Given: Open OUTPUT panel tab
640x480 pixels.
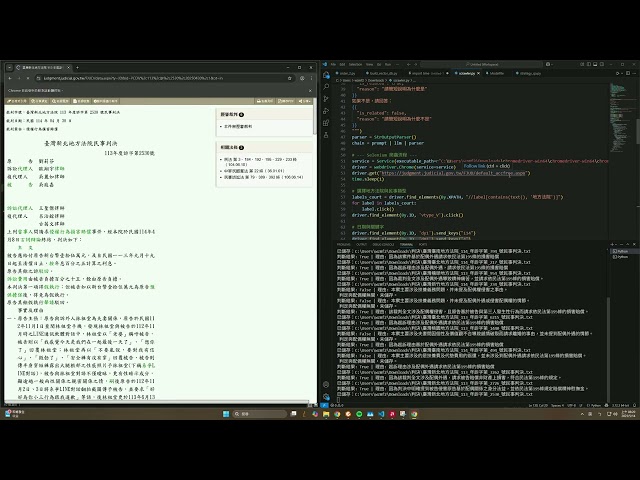Looking at the screenshot, I should pyautogui.click(x=361, y=244).
